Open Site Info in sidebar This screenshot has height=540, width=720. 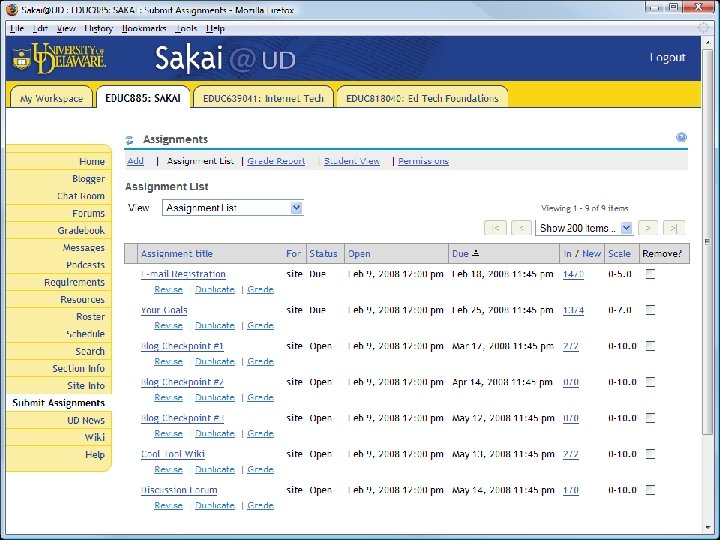pos(86,385)
